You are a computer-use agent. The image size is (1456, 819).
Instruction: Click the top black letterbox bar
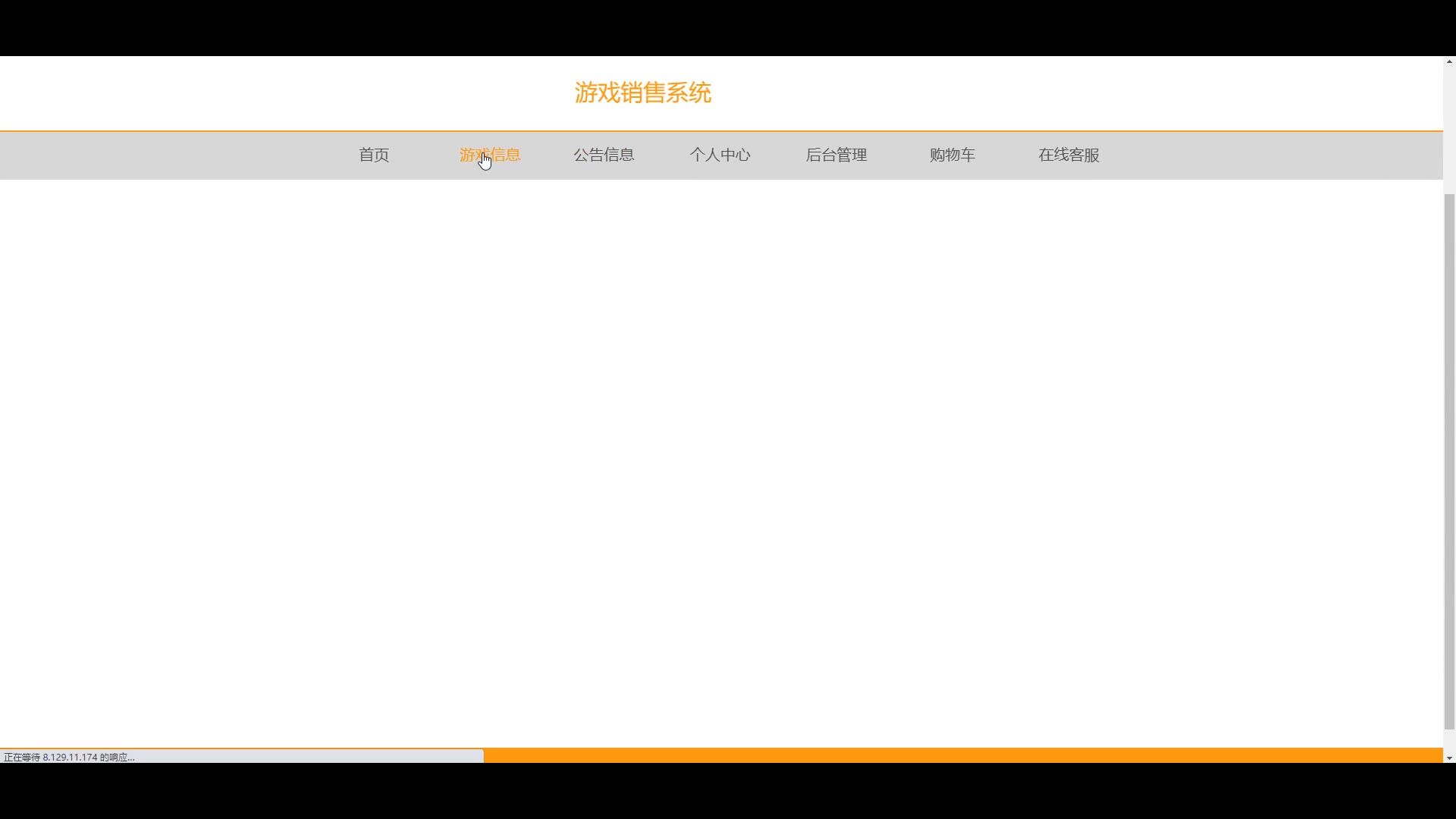(x=728, y=27)
